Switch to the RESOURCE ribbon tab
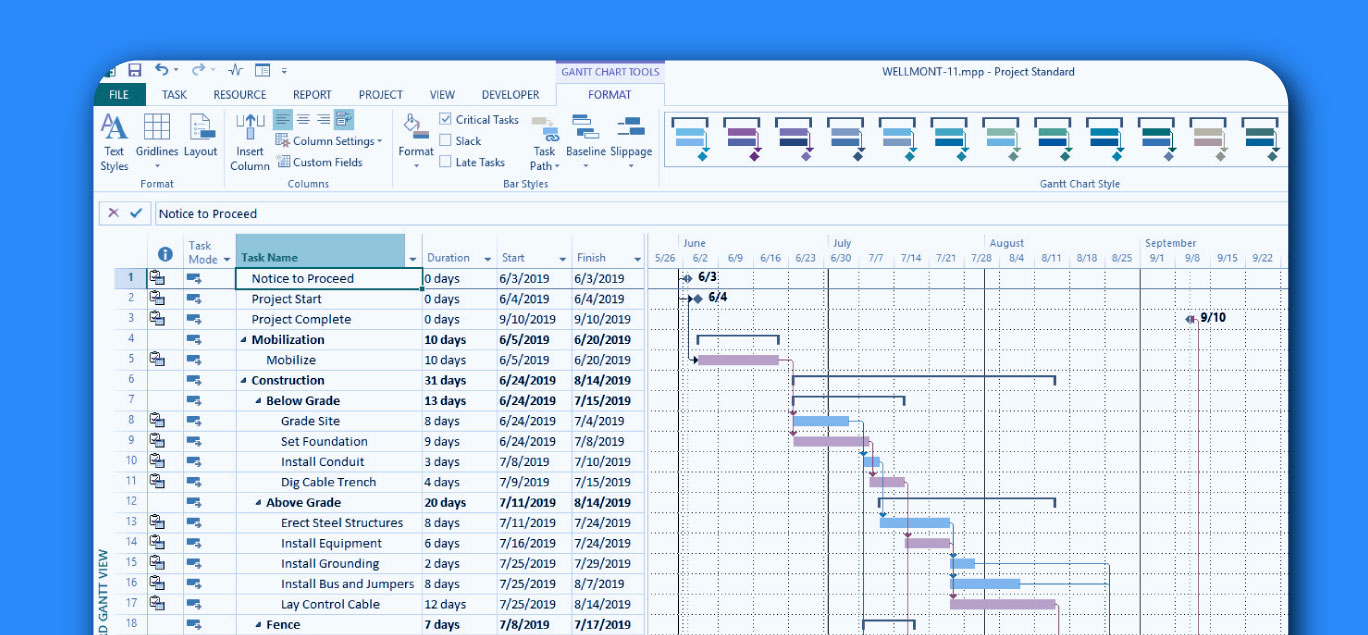Screen dimensions: 1368x635 [240, 95]
